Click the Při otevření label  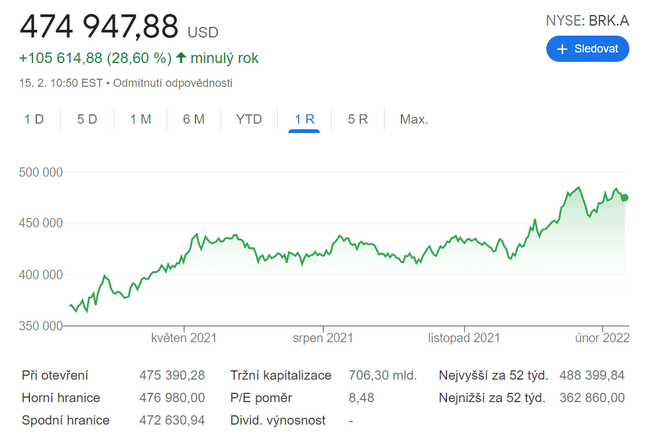55,376
